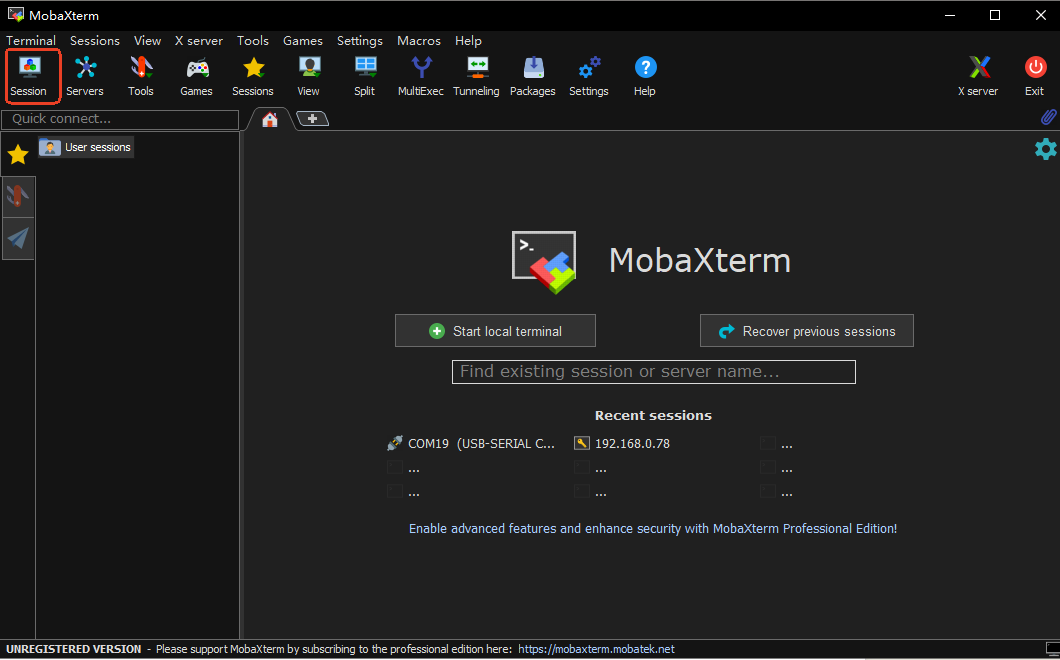Image resolution: width=1060 pixels, height=660 pixels.
Task: Click the Professional Edition promotion link
Action: click(653, 529)
